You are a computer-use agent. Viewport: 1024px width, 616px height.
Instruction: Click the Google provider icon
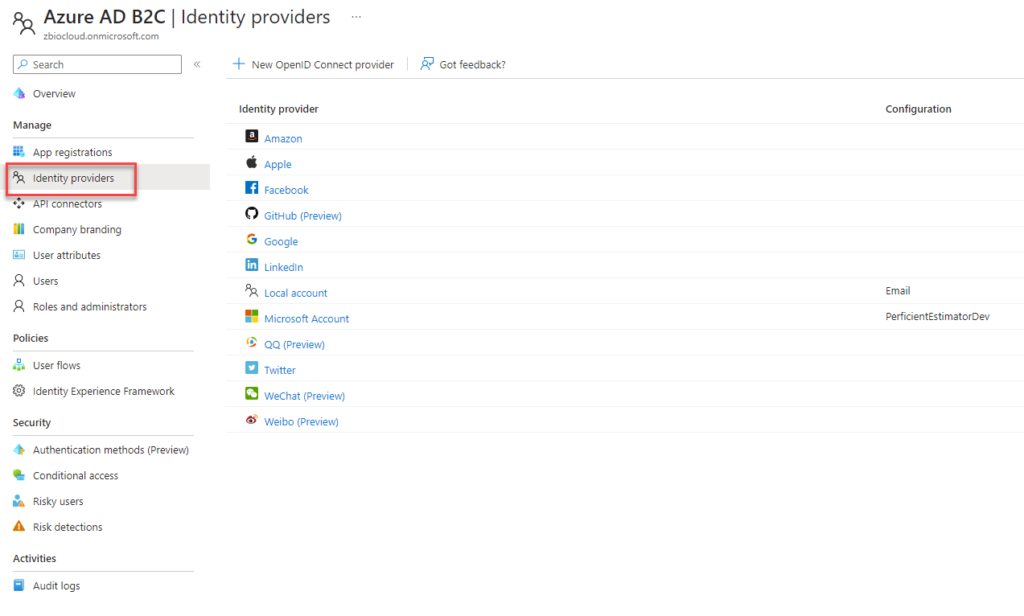(x=251, y=241)
